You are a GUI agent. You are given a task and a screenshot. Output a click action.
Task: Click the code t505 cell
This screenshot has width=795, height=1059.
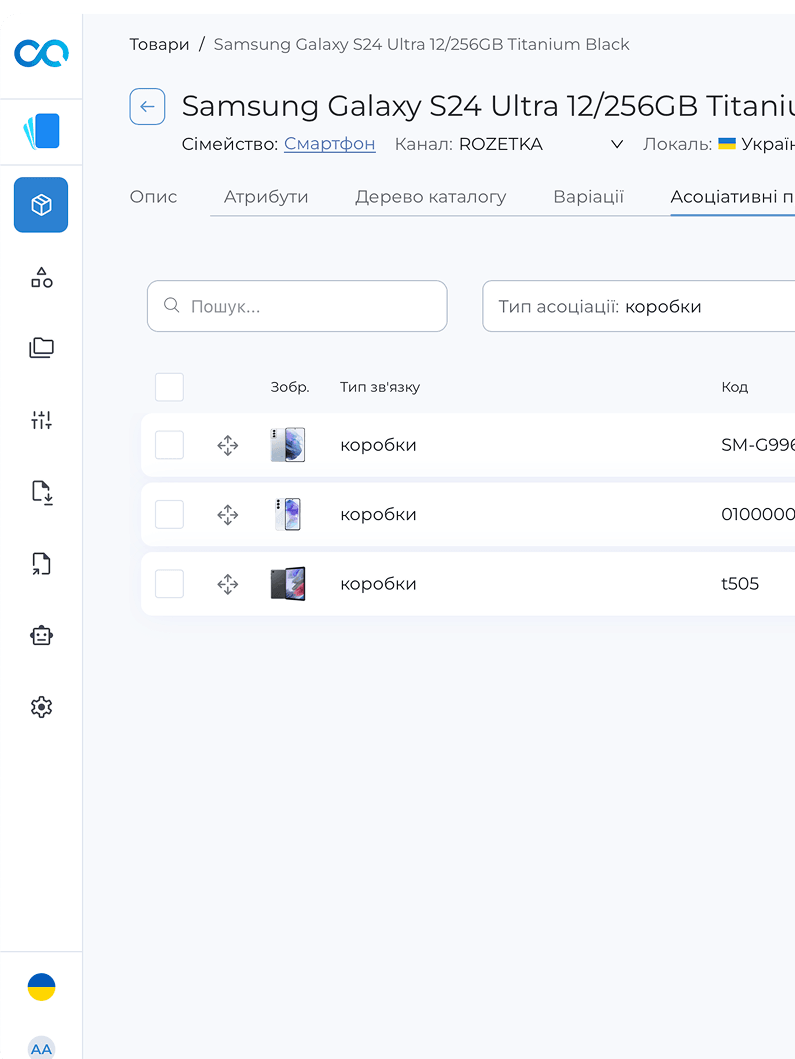coord(740,584)
